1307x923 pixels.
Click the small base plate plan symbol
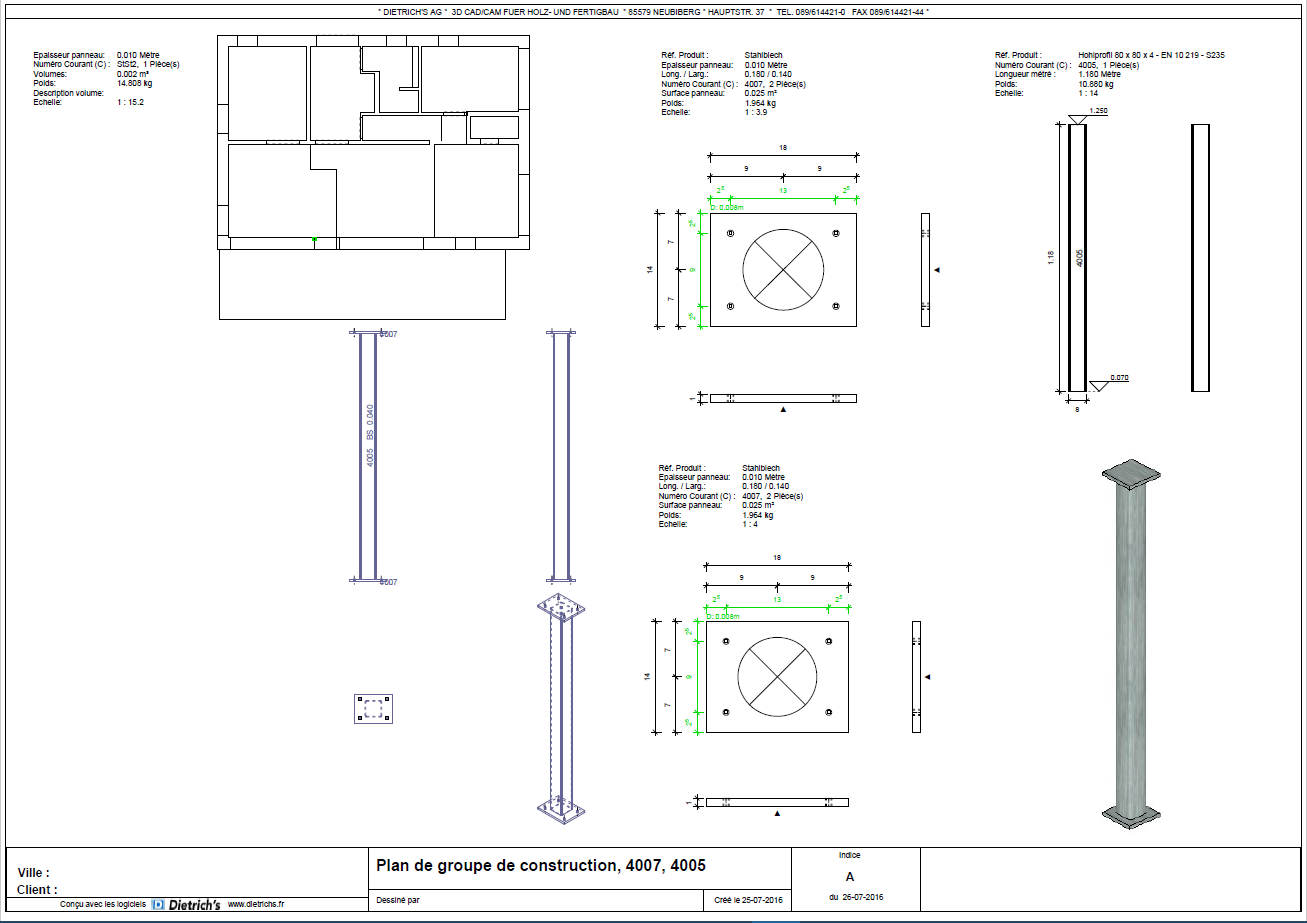coord(374,709)
